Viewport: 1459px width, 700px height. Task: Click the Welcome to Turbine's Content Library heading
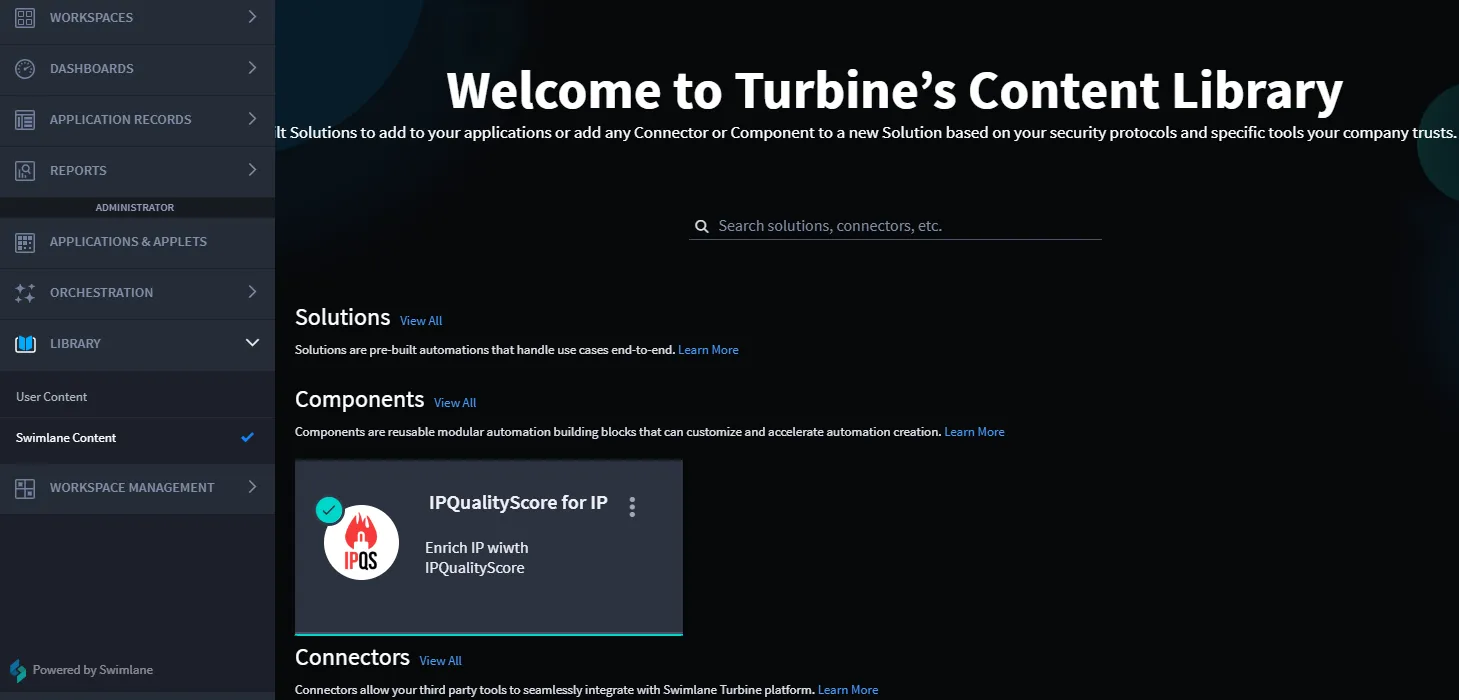point(895,90)
